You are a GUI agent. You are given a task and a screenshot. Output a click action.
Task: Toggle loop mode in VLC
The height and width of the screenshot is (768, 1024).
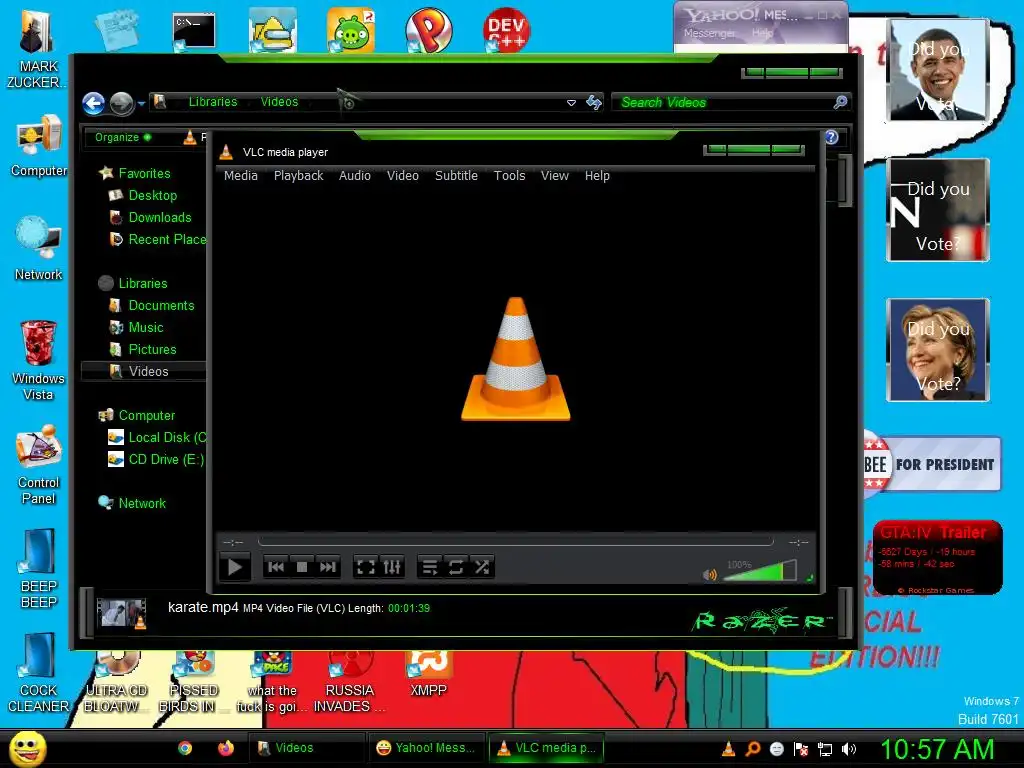pos(456,567)
